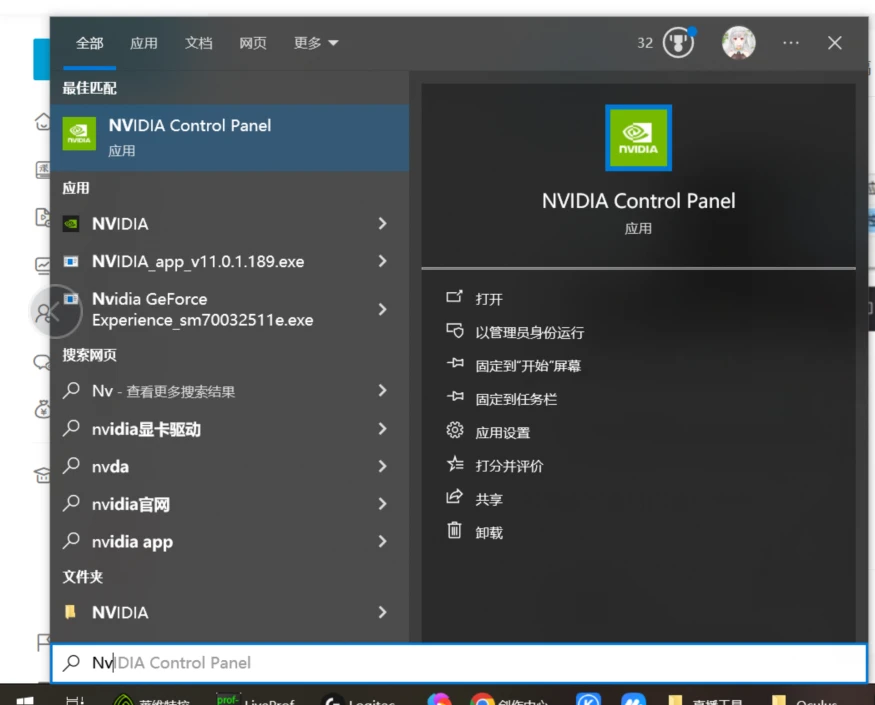Click the star icon for 打分并评价

tap(455, 463)
